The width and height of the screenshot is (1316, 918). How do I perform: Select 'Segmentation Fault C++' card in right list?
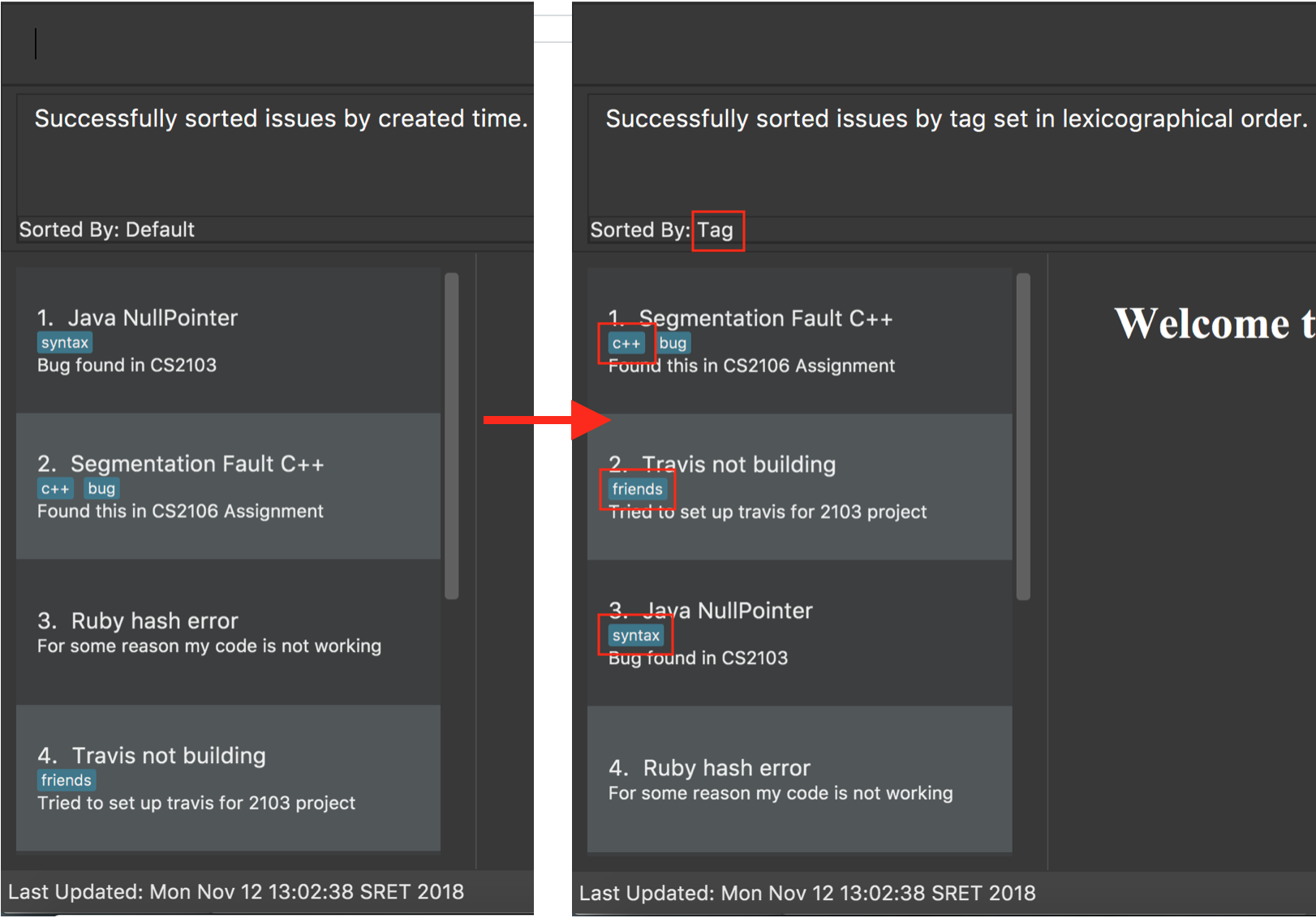click(800, 341)
